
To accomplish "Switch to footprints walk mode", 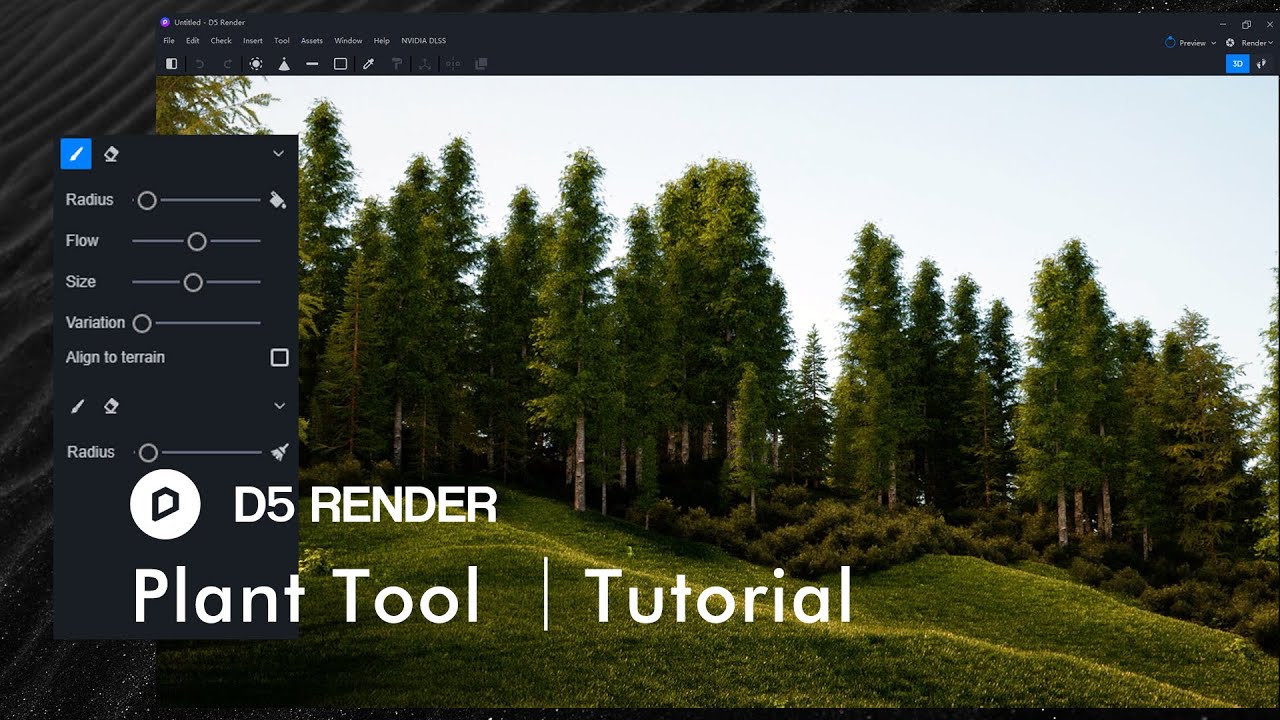I will coord(1261,64).
